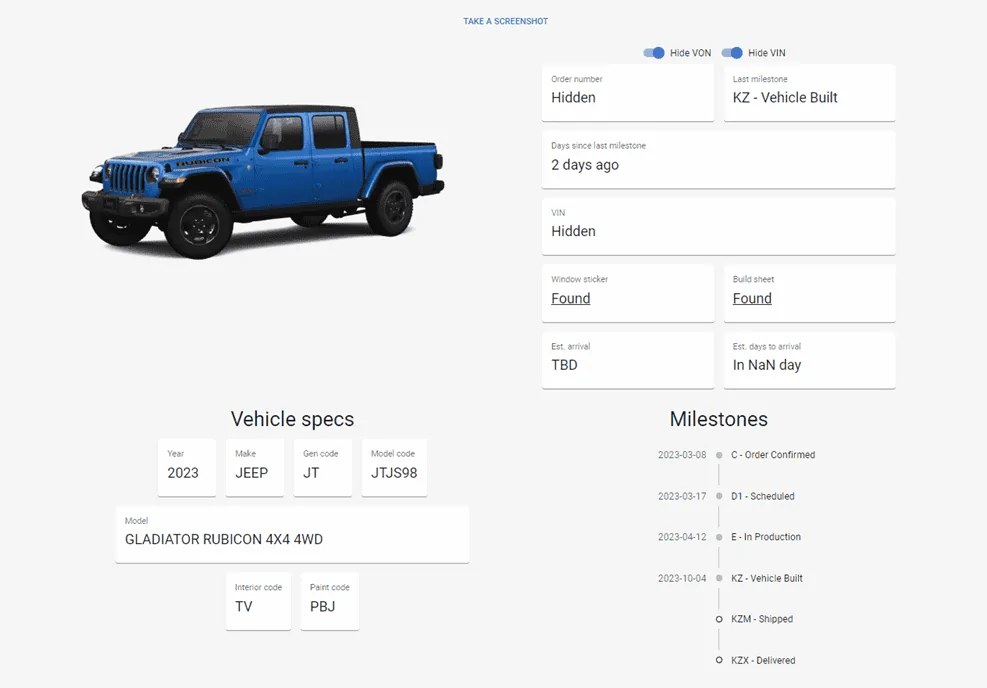Image resolution: width=987 pixels, height=688 pixels.
Task: Click the 2023-04-12 milestone date
Action: 682,537
